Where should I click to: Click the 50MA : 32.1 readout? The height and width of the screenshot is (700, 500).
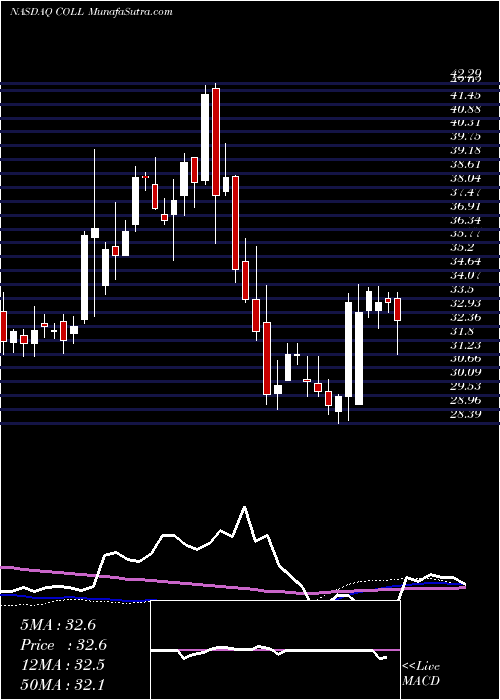click(62, 685)
